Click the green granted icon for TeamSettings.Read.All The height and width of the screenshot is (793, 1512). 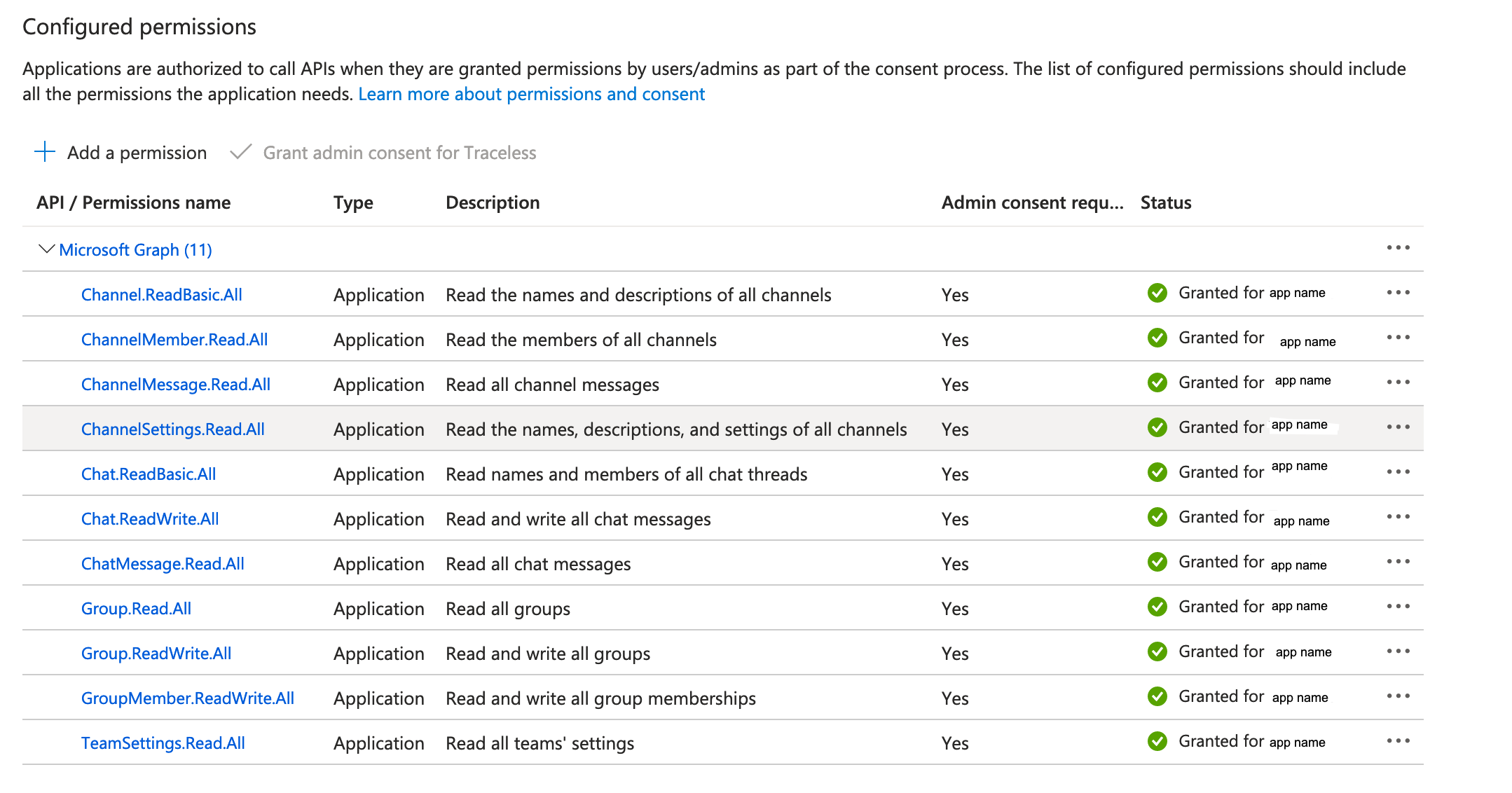coord(1157,742)
